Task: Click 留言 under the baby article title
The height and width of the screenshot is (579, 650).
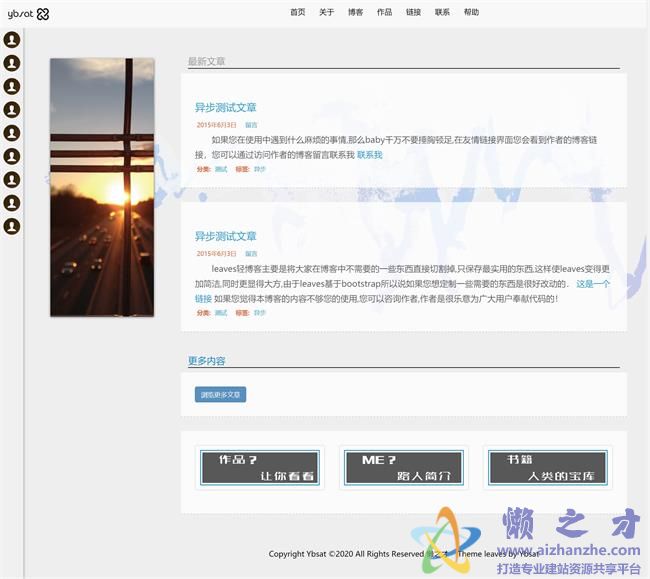Action: pos(251,125)
